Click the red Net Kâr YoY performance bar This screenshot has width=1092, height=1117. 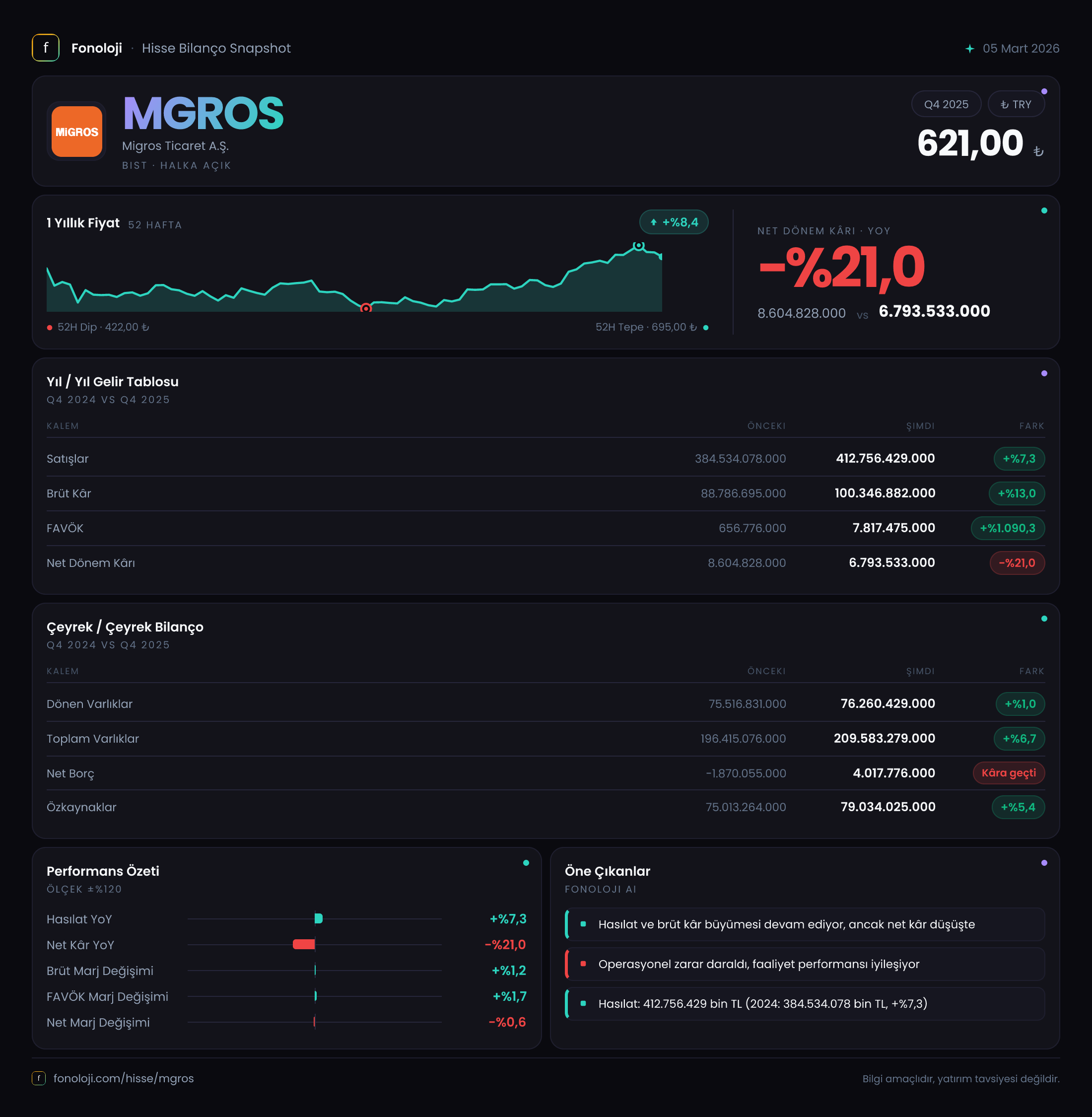pyautogui.click(x=303, y=944)
